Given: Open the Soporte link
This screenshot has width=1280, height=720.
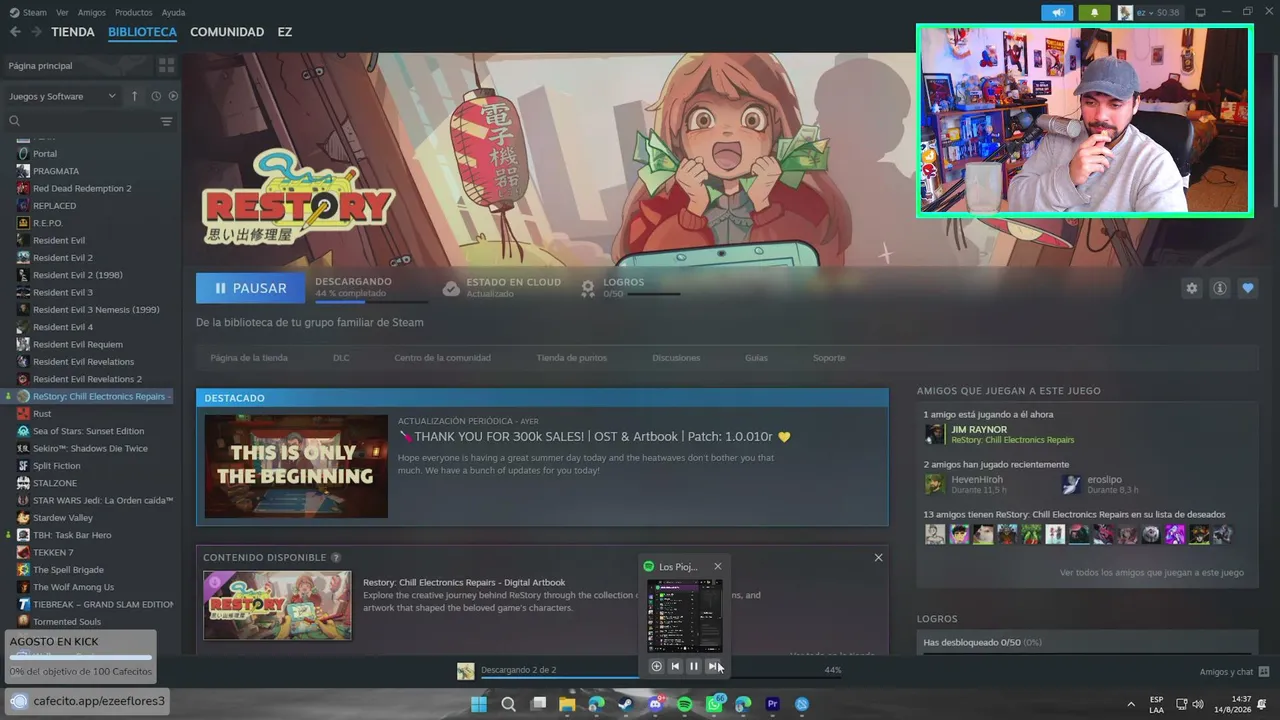Looking at the screenshot, I should point(829,357).
